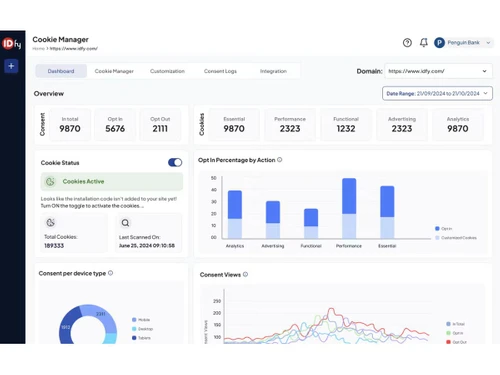Click info icon next to Opt In Percentage by Action

coord(280,160)
